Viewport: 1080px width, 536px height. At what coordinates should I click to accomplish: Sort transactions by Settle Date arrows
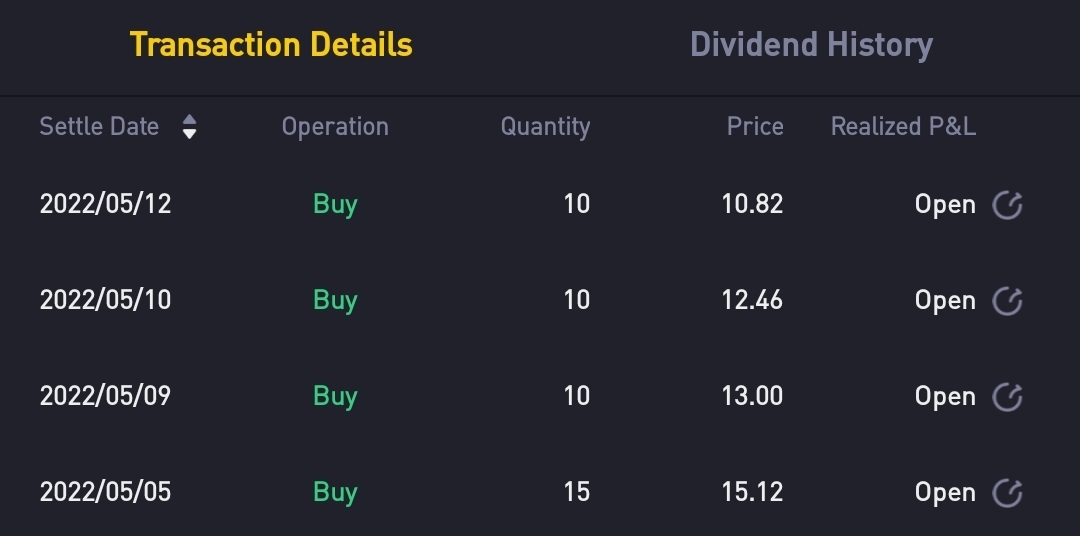189,127
